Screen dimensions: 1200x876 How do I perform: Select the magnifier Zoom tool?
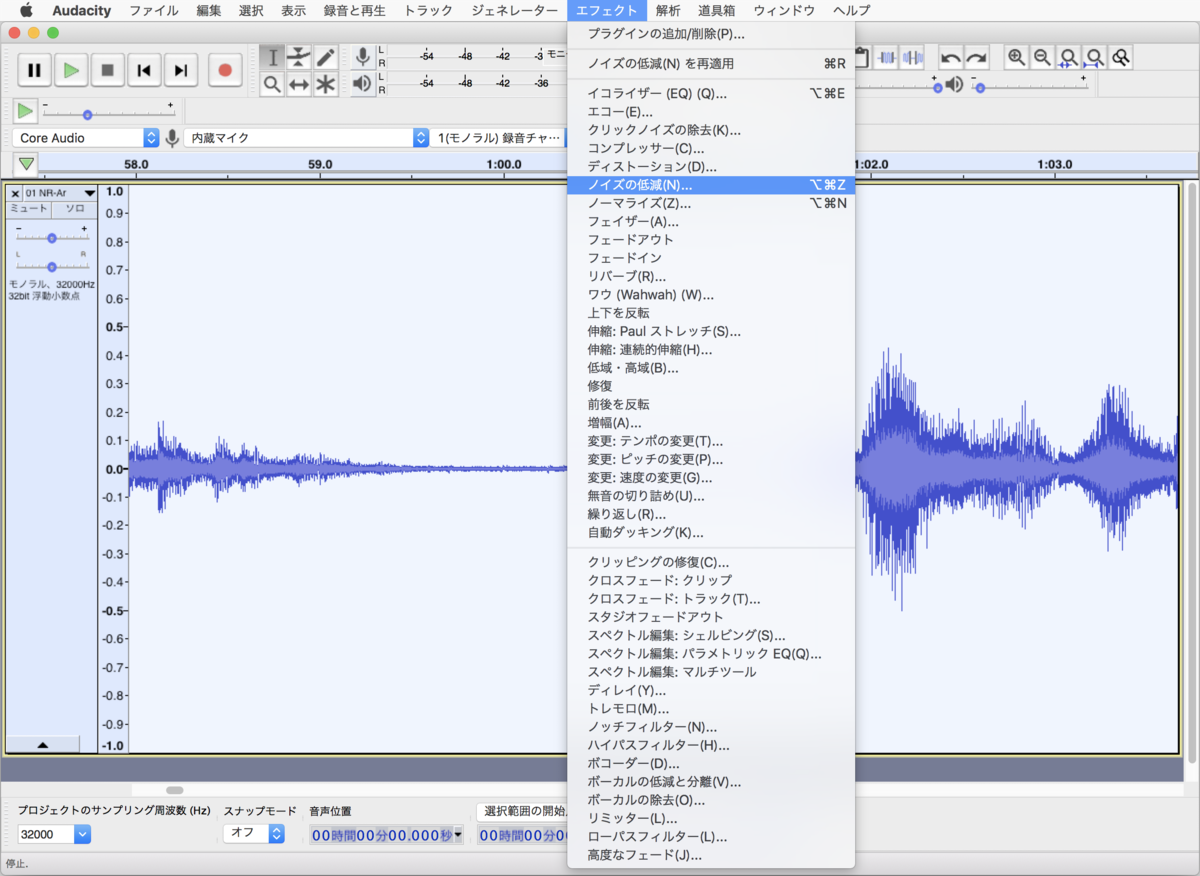click(273, 84)
